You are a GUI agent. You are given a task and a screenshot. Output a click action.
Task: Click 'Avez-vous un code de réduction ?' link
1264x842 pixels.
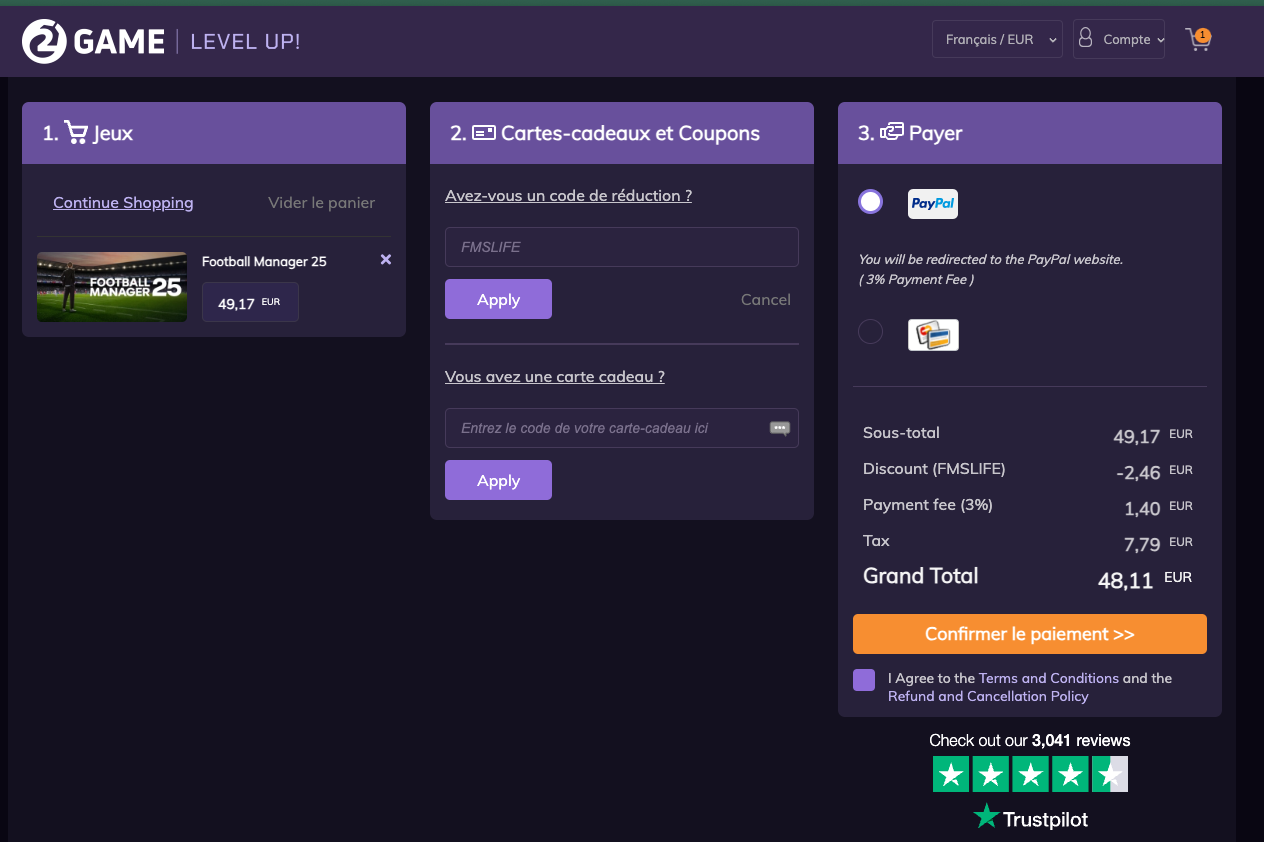coord(568,196)
